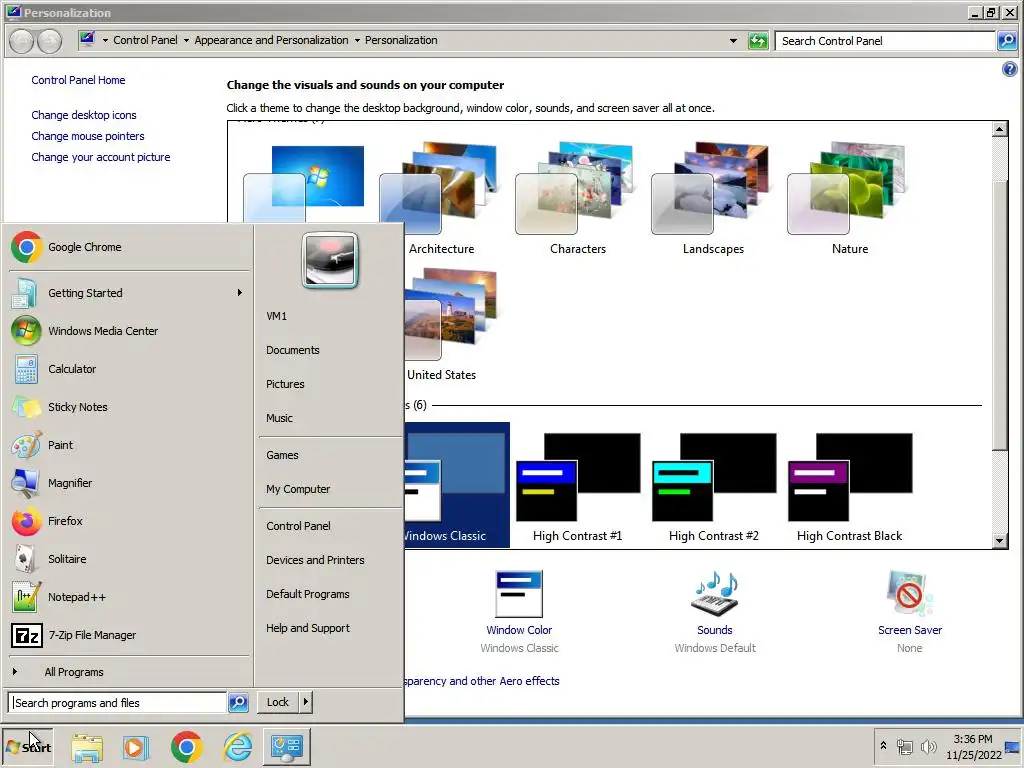Open Sticky Notes from Start menu

point(129,407)
